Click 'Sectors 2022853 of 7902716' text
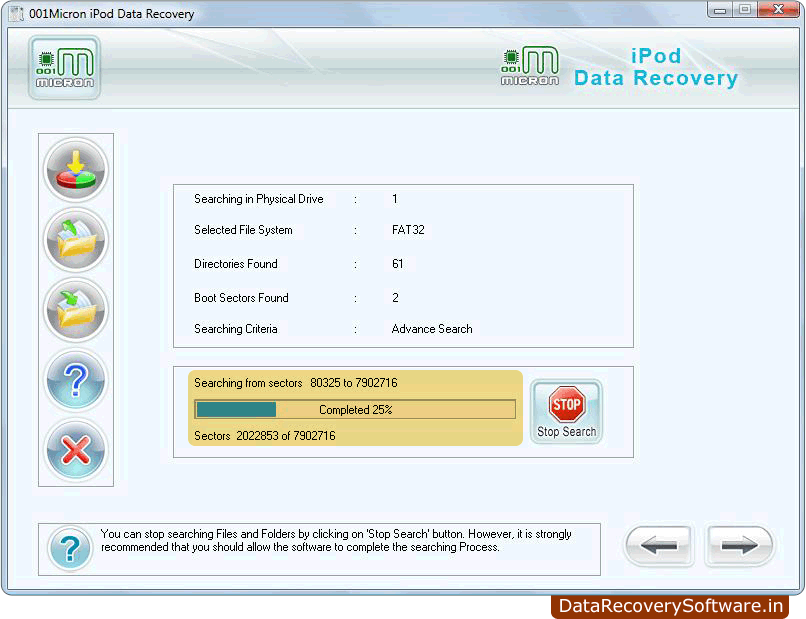This screenshot has height=619, width=806. 265,436
